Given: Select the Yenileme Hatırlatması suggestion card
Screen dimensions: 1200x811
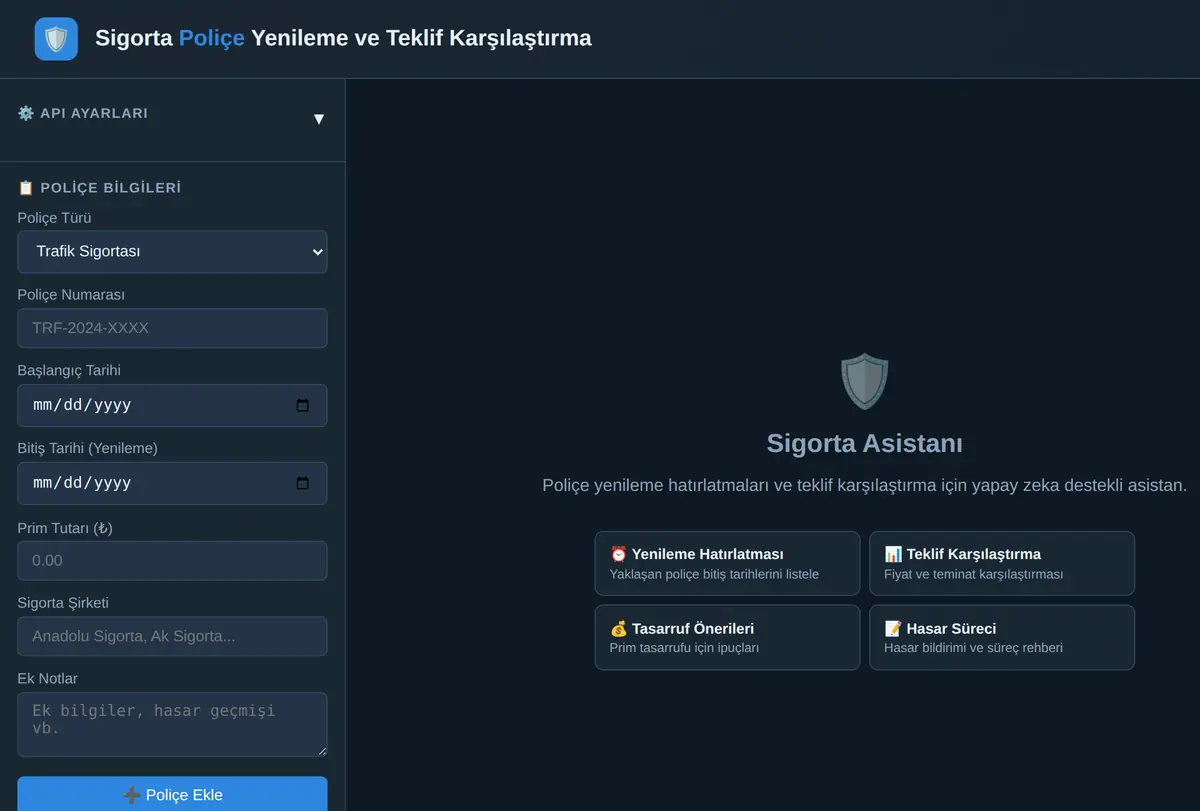Looking at the screenshot, I should click(727, 563).
